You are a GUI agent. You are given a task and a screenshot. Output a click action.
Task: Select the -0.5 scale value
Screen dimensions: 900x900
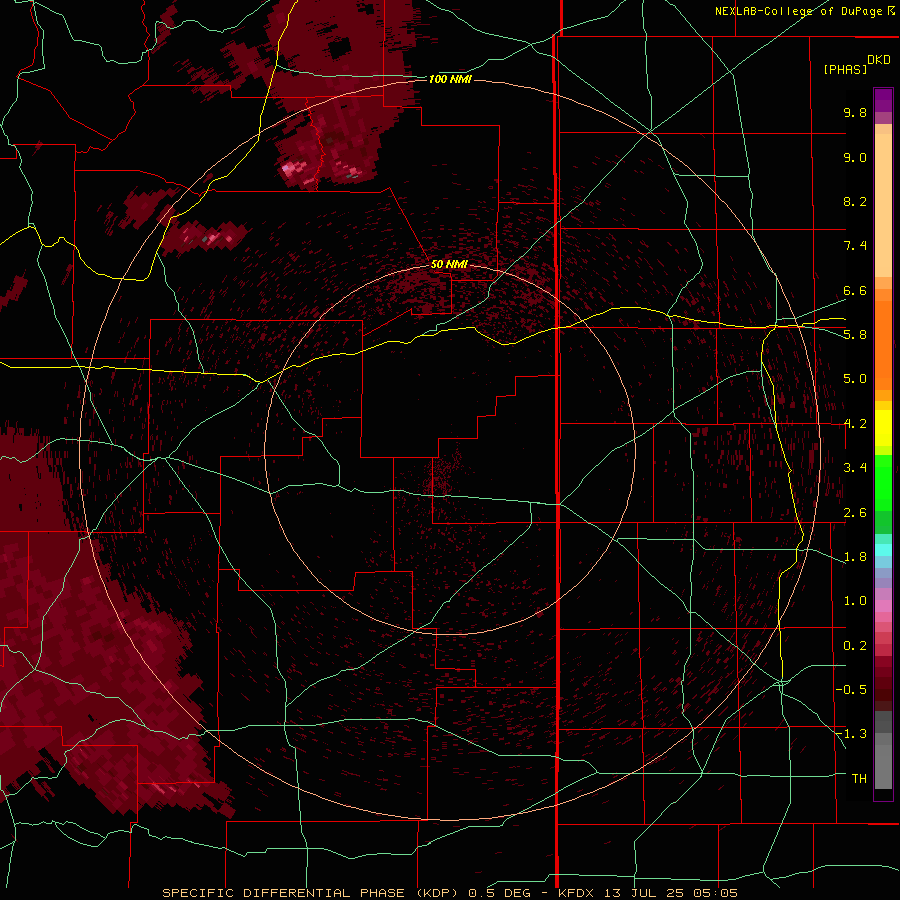pyautogui.click(x=851, y=690)
